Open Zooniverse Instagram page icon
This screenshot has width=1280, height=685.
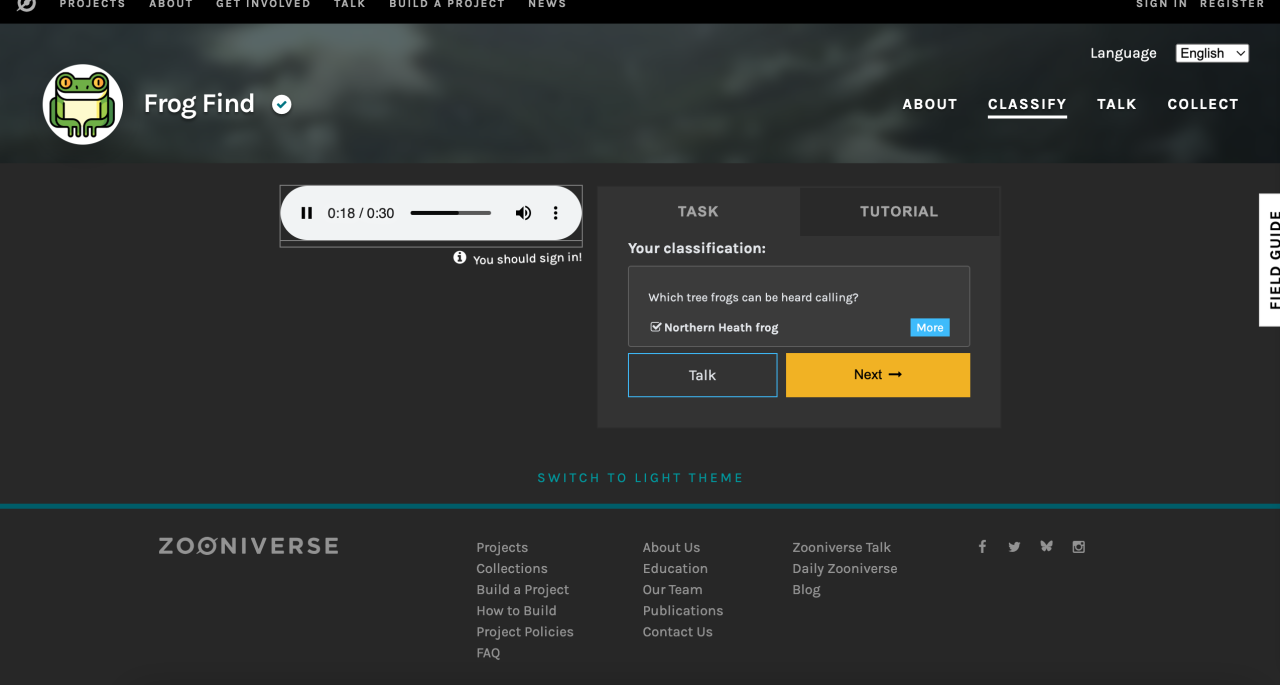tap(1078, 546)
